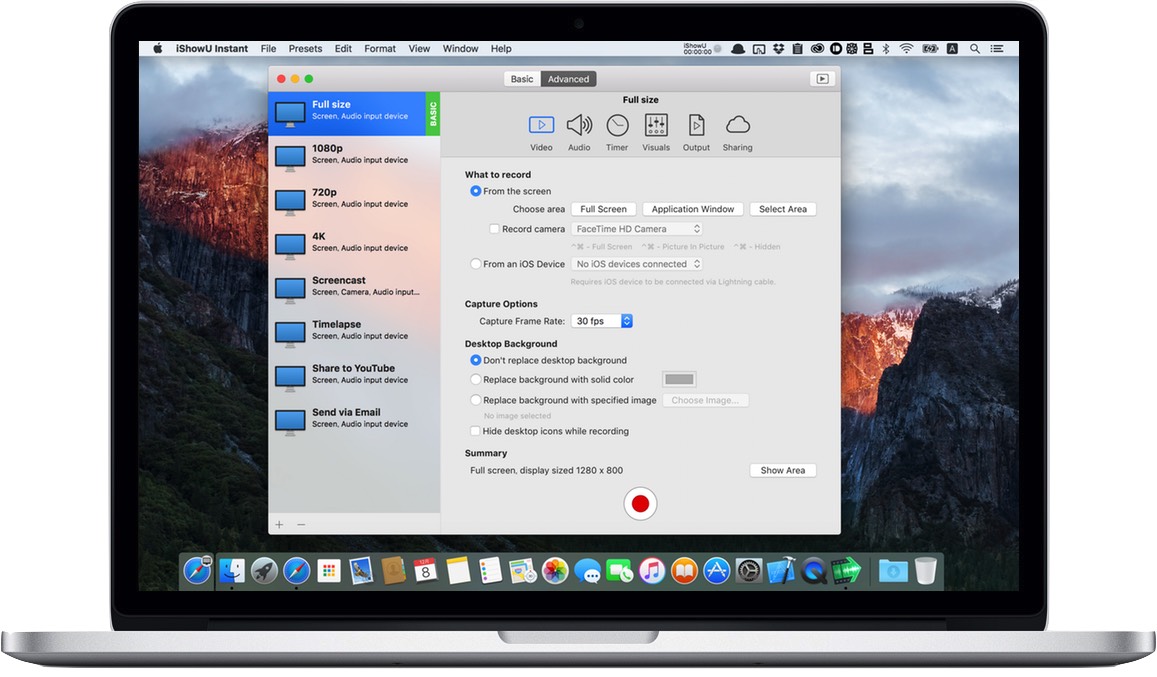Launch iTunes from the Dock
This screenshot has width=1157, height=677.
[652, 571]
